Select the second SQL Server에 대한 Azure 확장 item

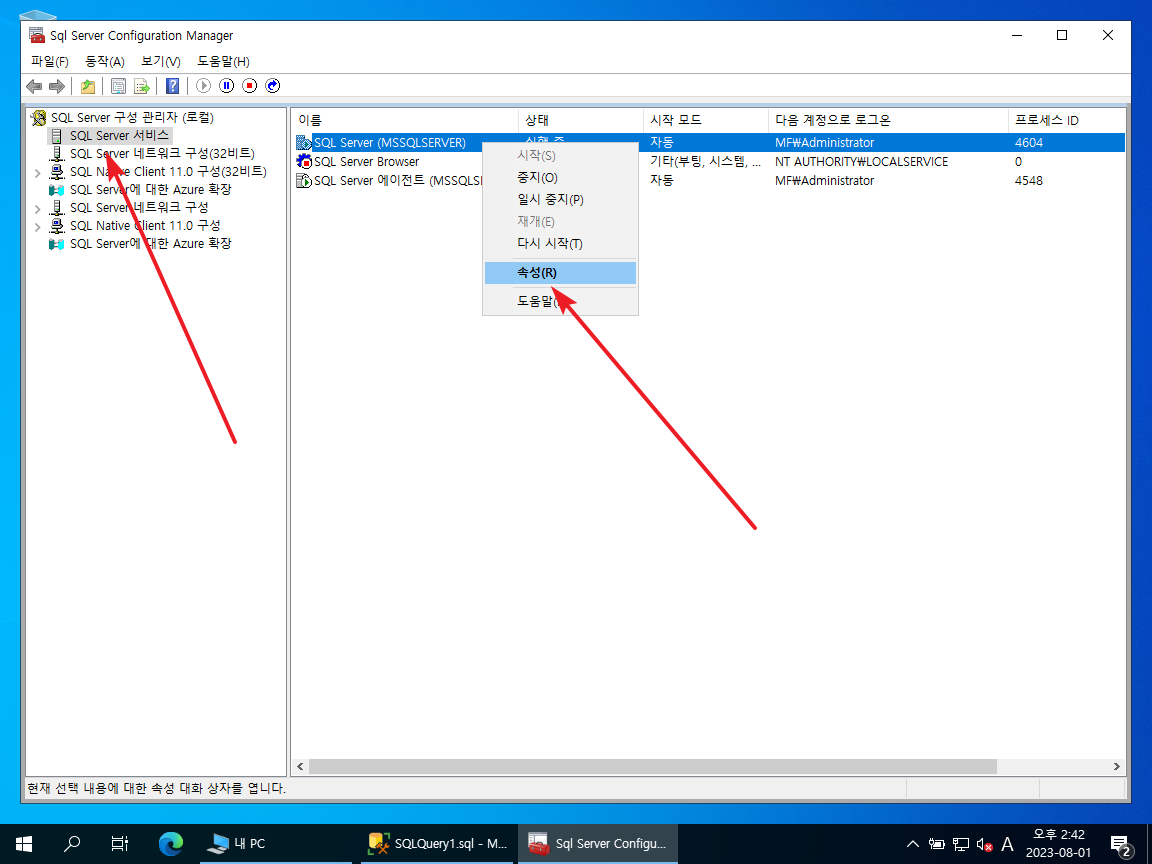pyautogui.click(x=151, y=243)
